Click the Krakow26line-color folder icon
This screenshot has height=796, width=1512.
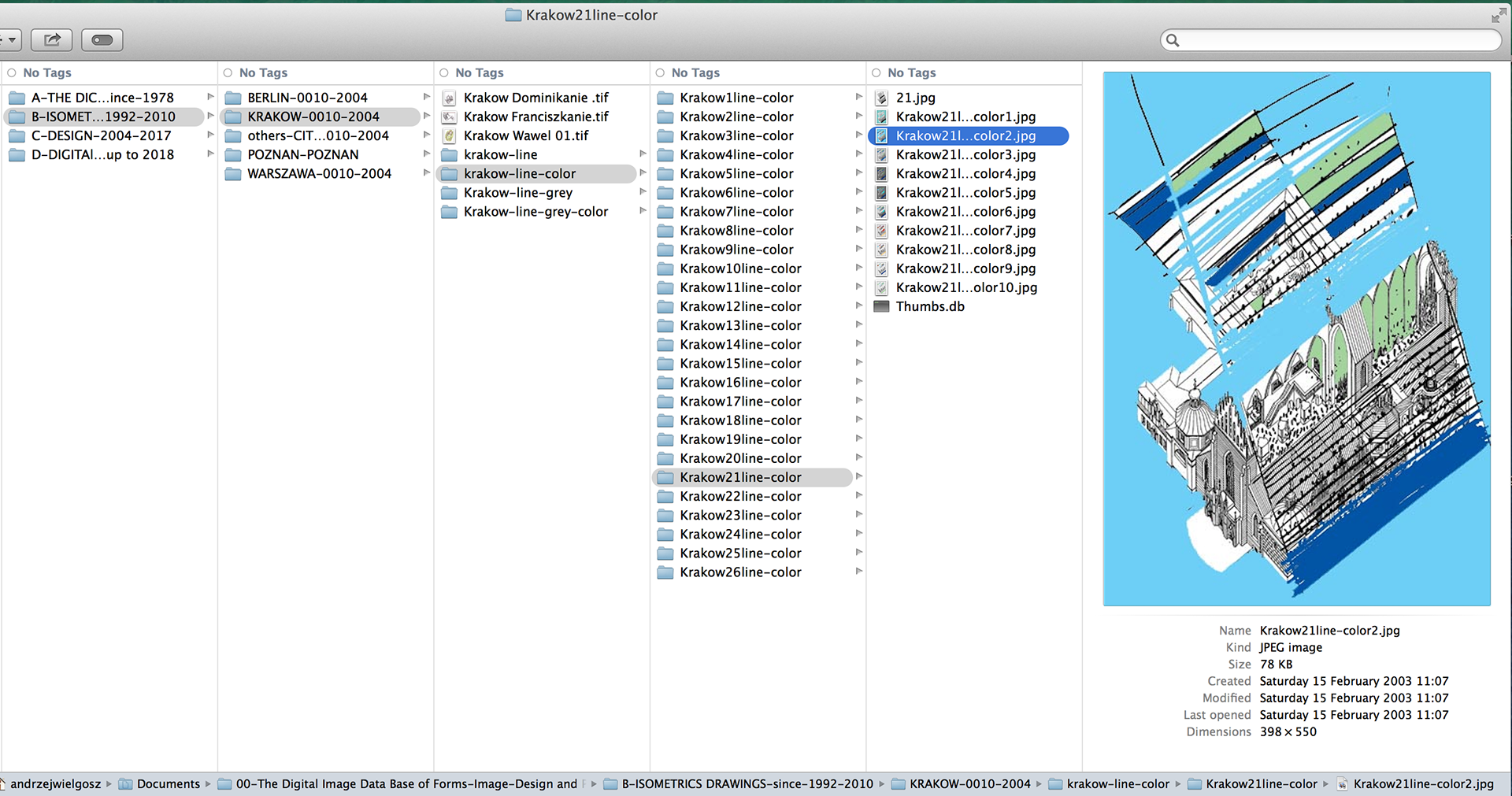665,572
